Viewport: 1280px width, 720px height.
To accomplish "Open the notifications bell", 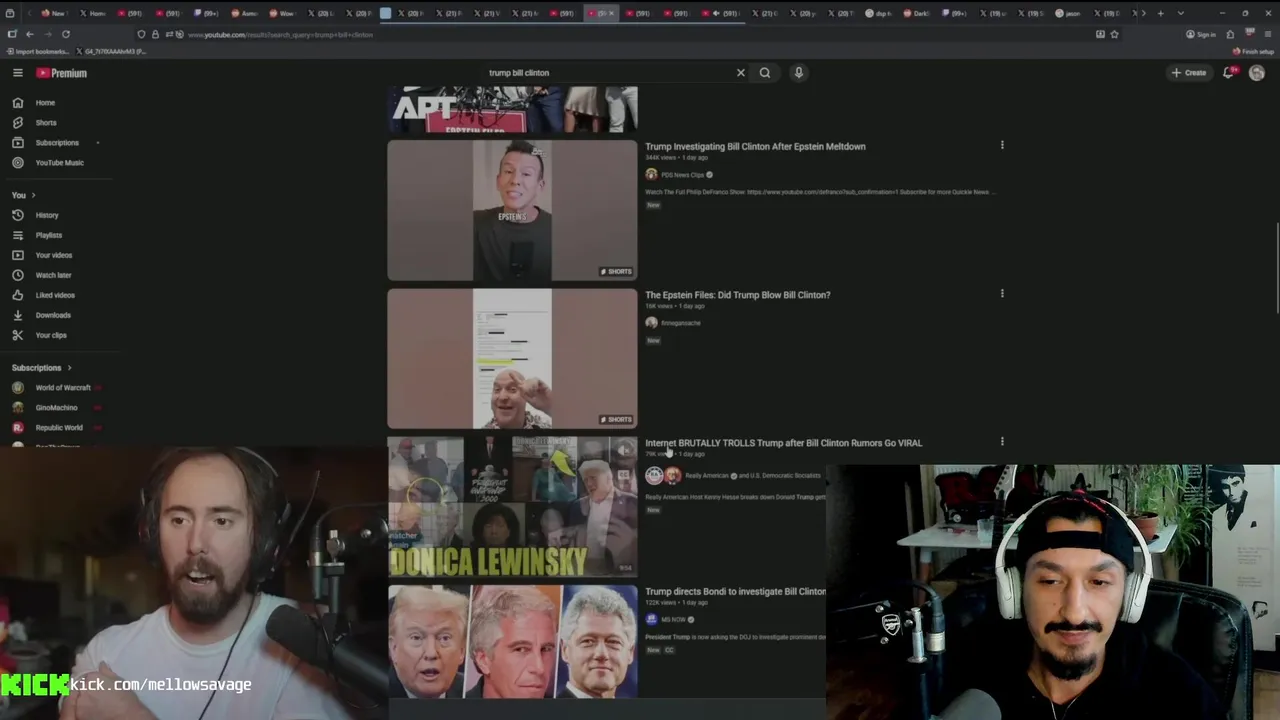I will [x=1229, y=73].
